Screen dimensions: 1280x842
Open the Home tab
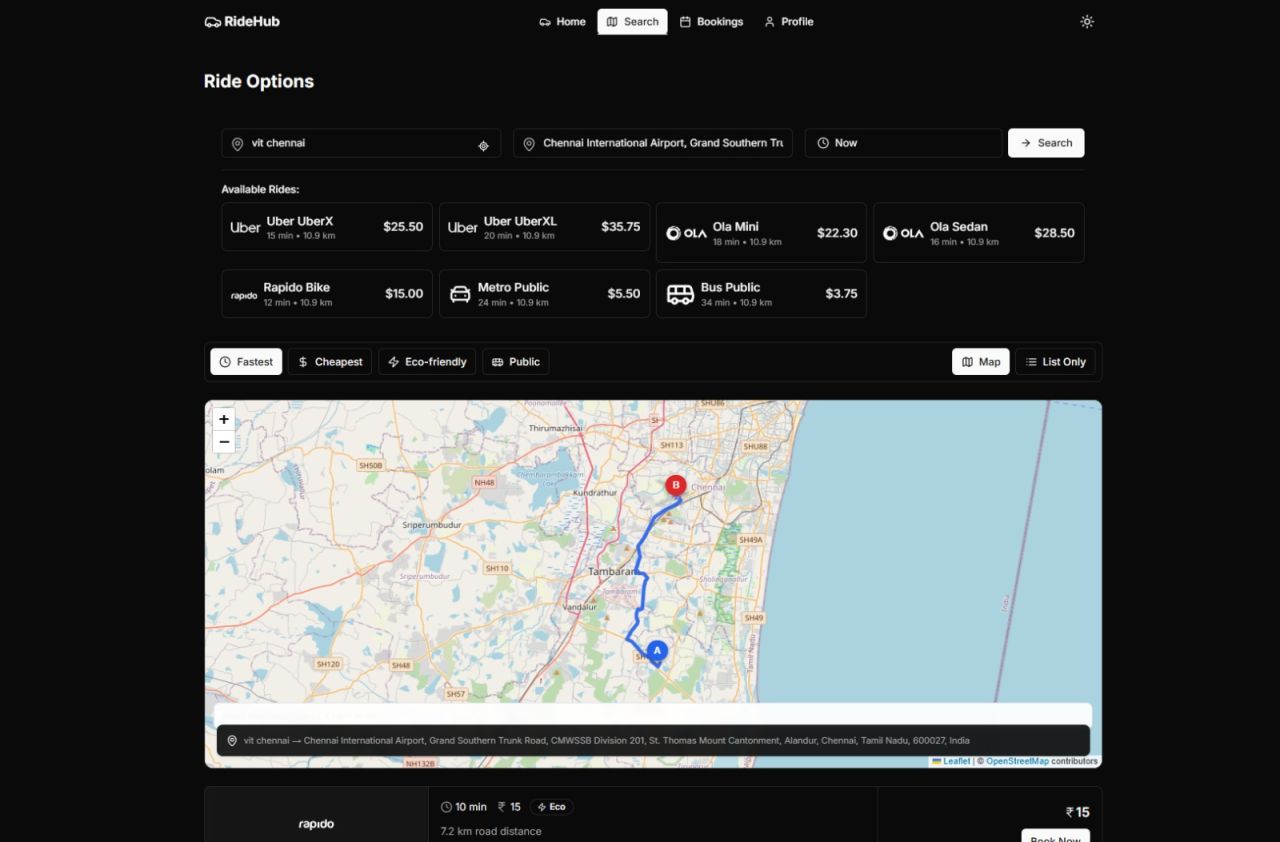[x=562, y=21]
